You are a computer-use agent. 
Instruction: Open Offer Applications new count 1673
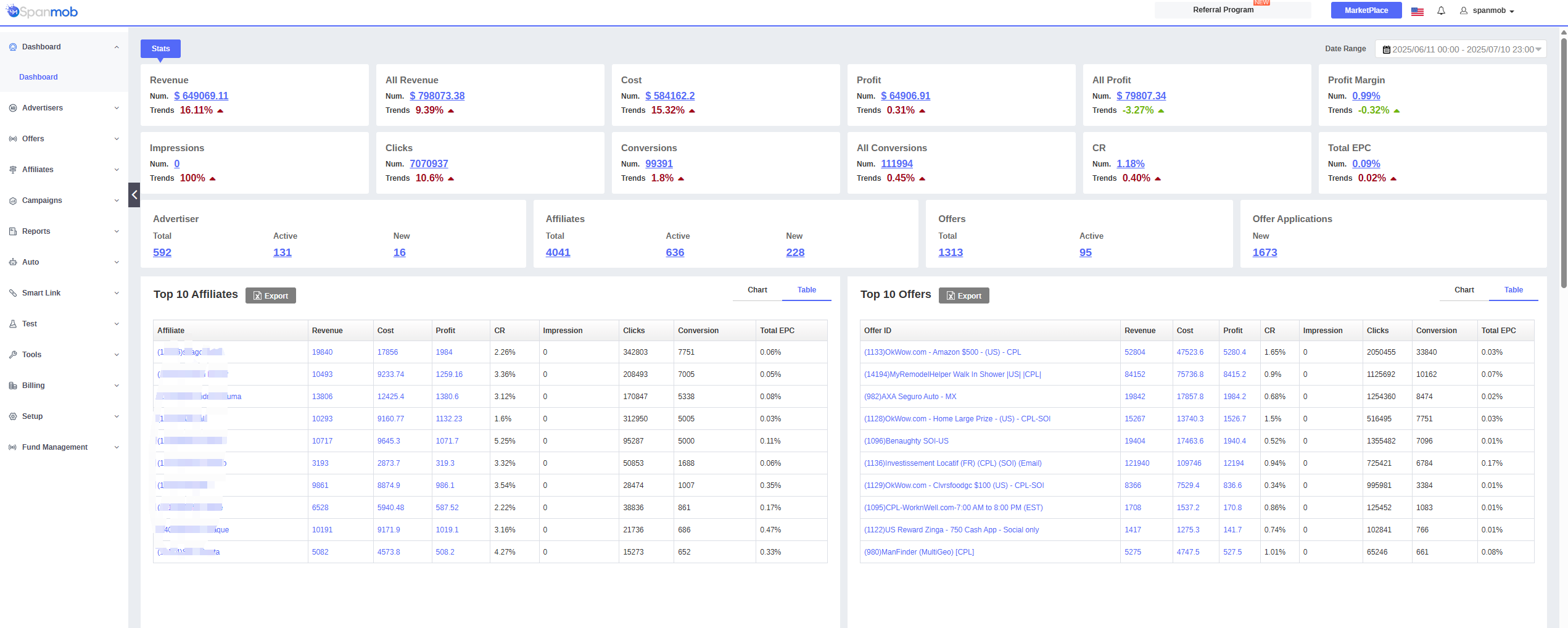point(1265,252)
